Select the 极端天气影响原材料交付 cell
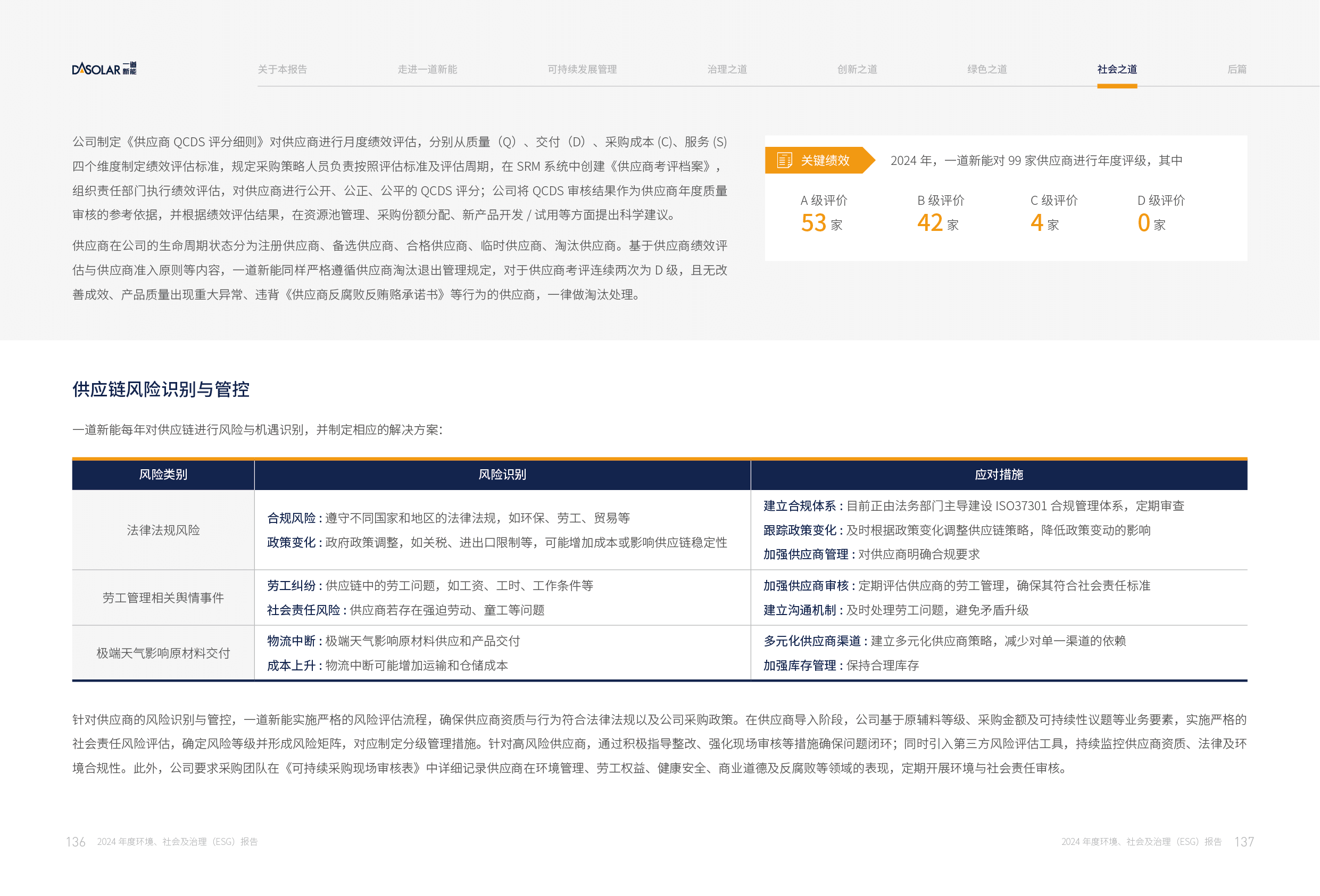Viewport: 1320px width, 896px height. 163,653
